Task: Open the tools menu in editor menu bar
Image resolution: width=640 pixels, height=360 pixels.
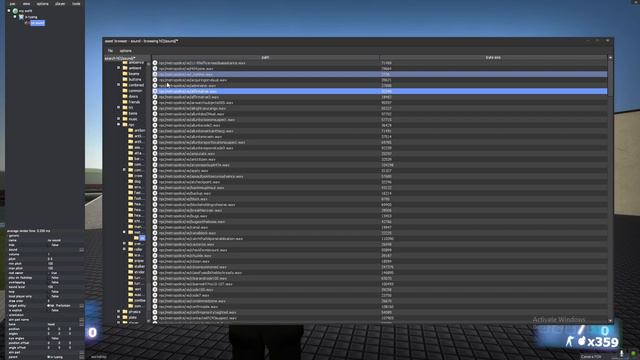Action: click(76, 4)
